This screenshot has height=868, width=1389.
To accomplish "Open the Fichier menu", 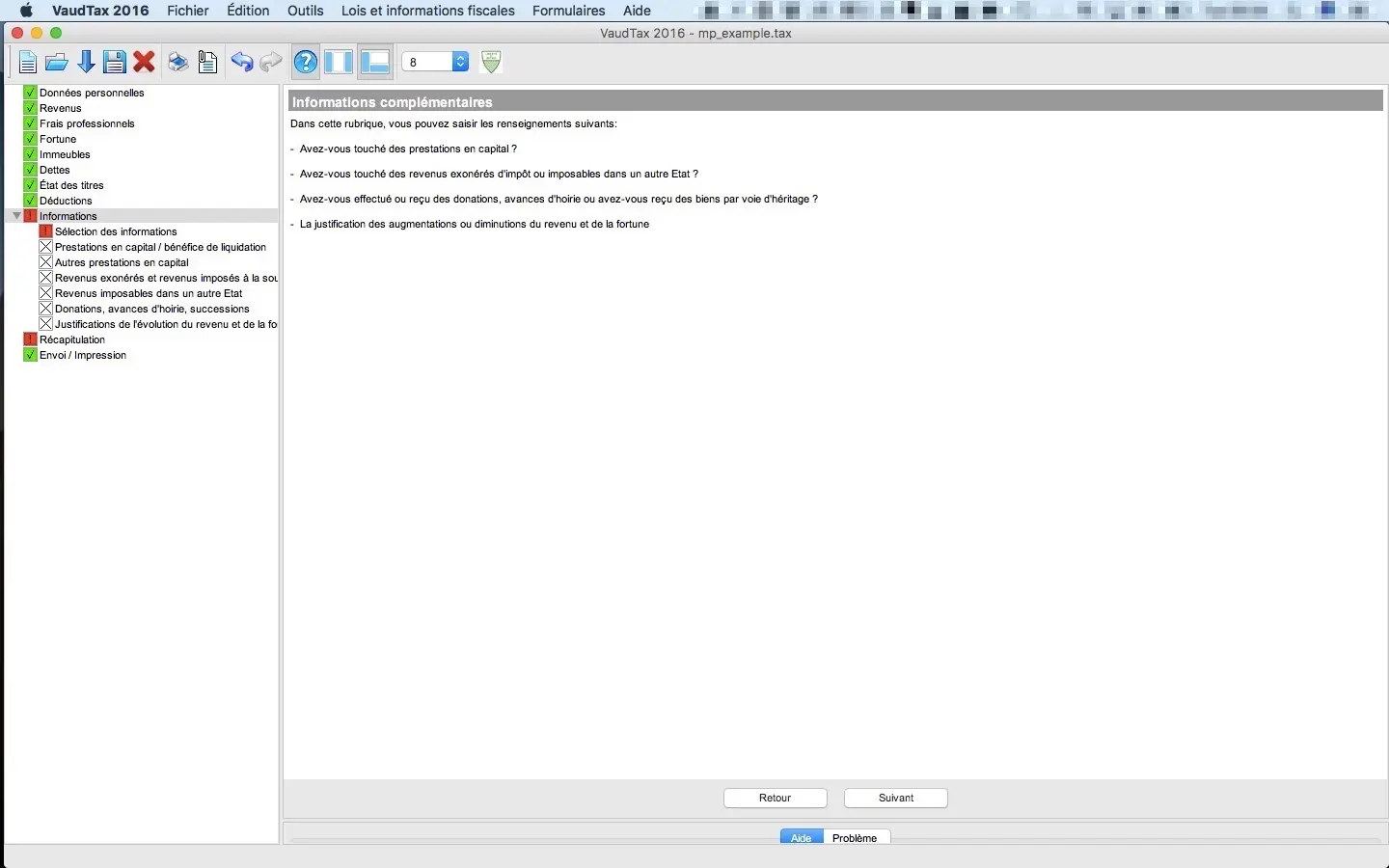I will tap(188, 11).
